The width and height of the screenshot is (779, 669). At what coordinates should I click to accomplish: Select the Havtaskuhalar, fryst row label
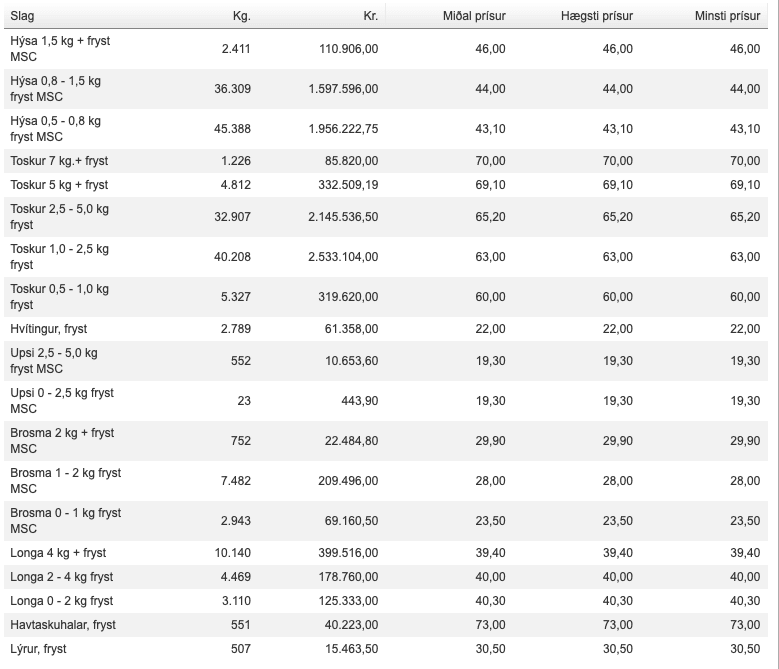pyautogui.click(x=62, y=625)
